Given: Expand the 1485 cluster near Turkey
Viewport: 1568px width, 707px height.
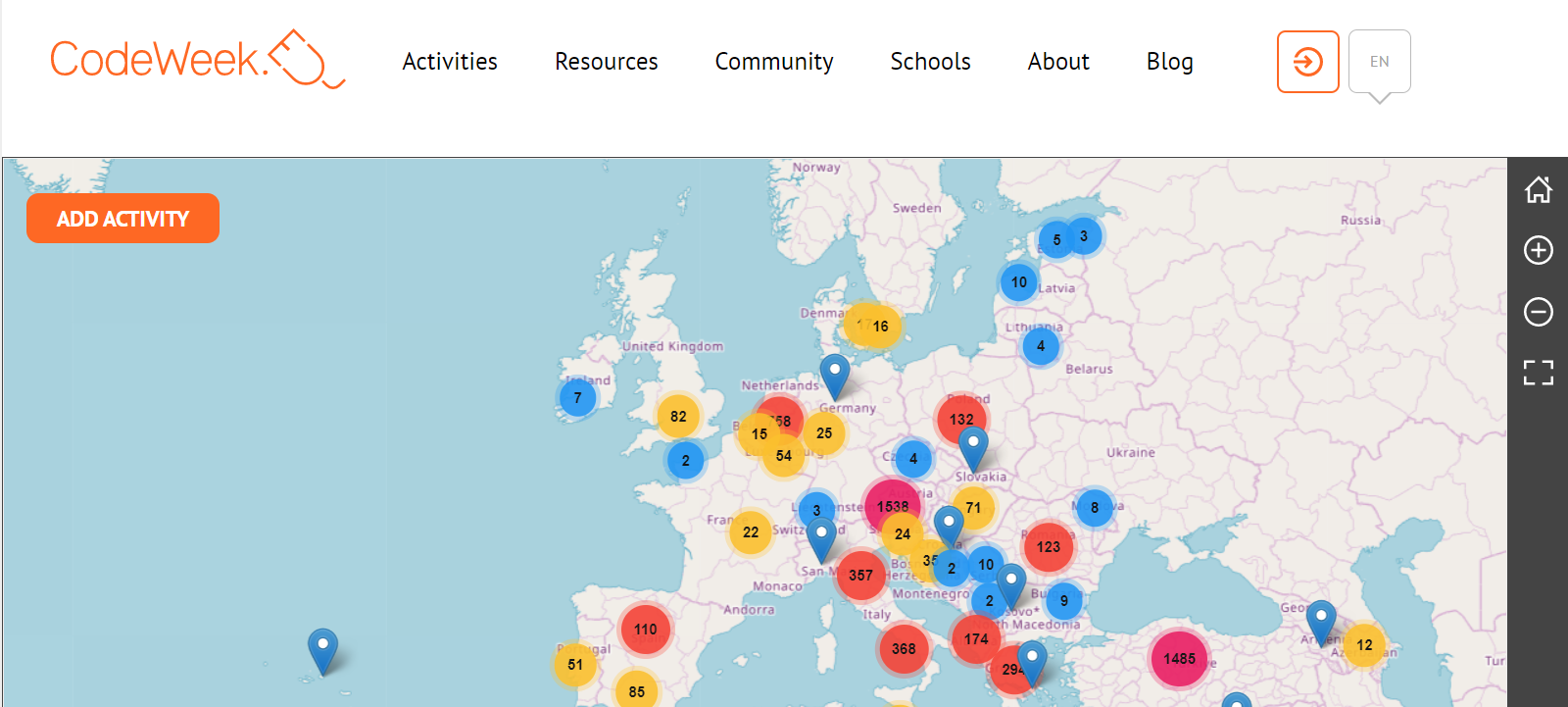Looking at the screenshot, I should (x=1179, y=658).
